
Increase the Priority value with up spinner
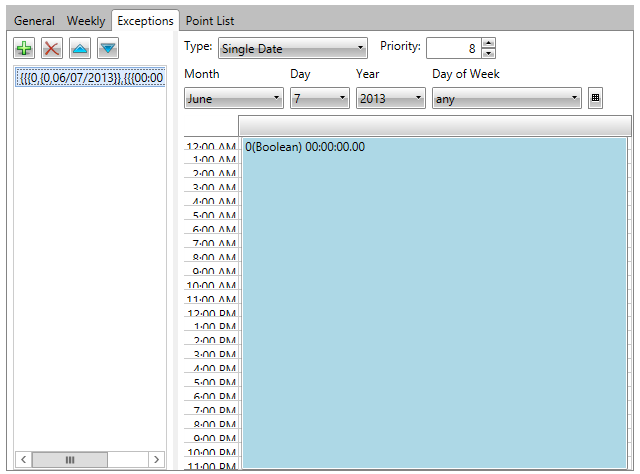point(488,43)
